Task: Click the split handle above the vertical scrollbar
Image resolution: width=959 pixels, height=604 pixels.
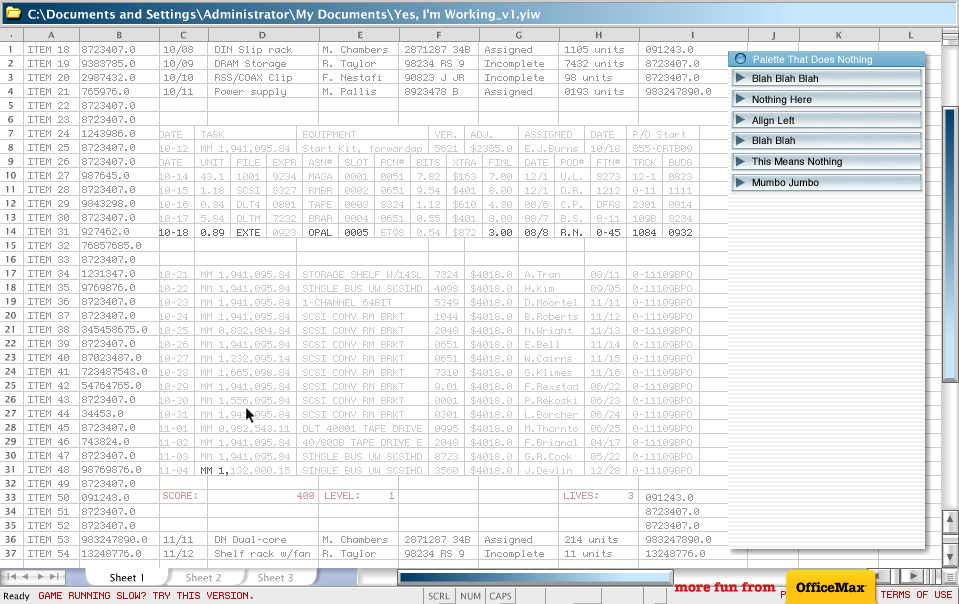Action: click(950, 39)
